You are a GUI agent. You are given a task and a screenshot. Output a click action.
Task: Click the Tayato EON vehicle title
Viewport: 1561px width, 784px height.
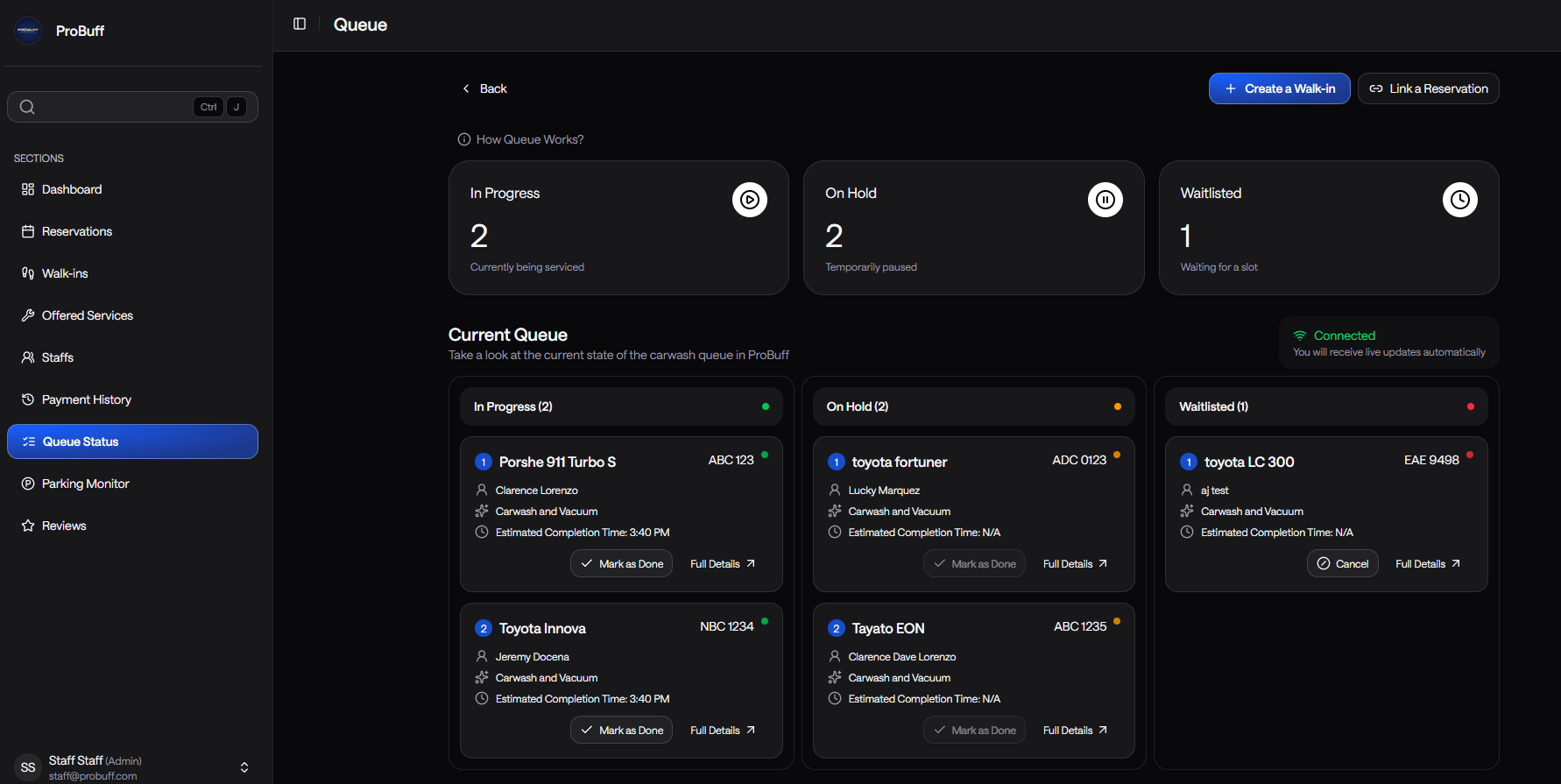(x=888, y=628)
